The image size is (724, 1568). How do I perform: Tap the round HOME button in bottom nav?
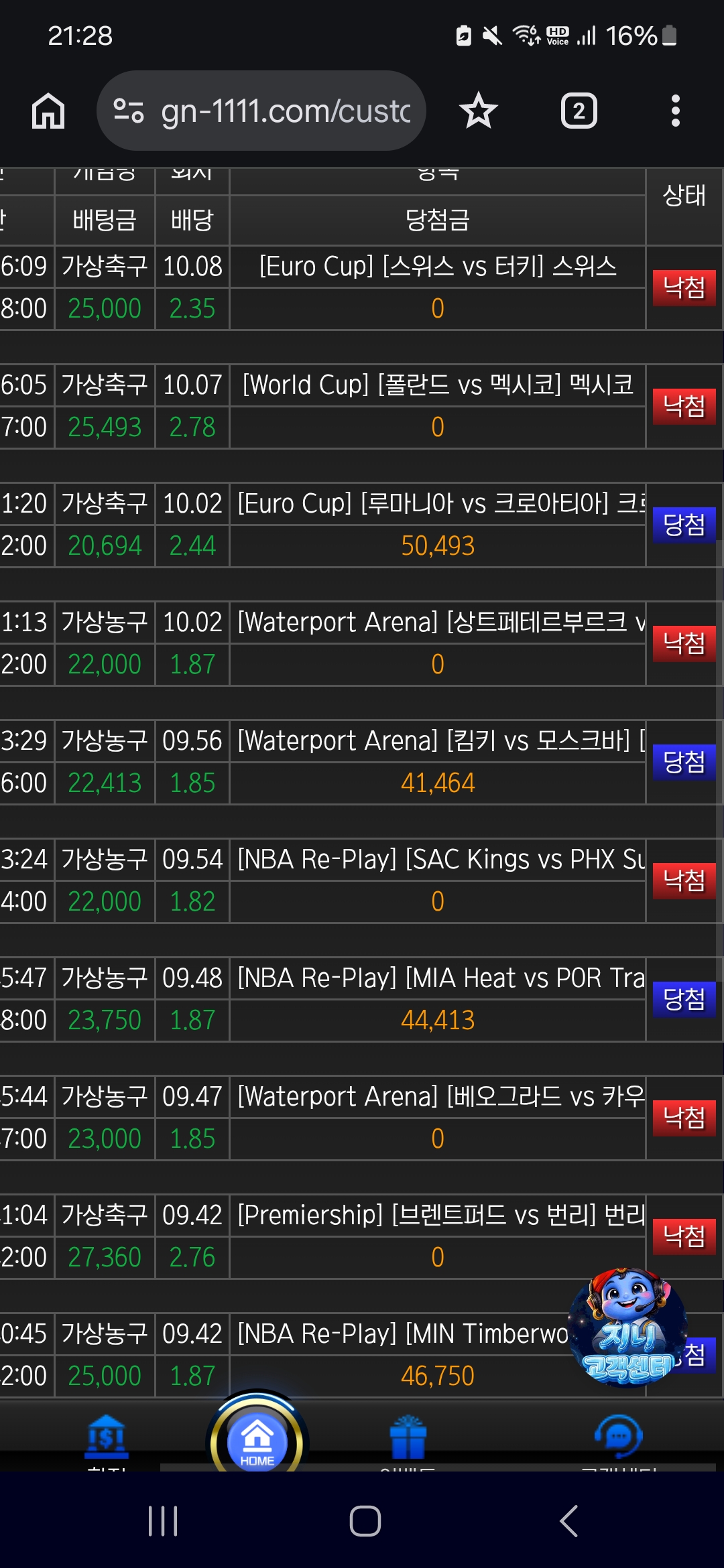click(257, 1441)
